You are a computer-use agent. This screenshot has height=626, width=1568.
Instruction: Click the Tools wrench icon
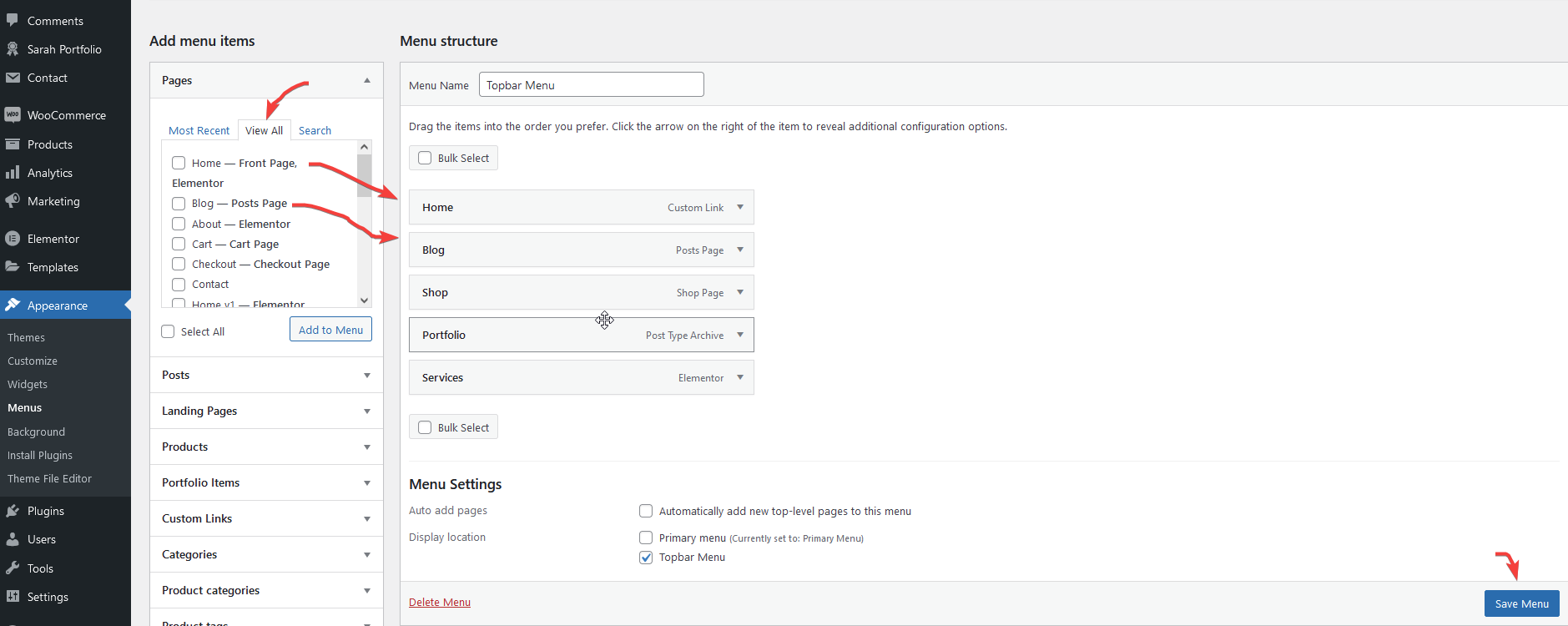click(13, 568)
